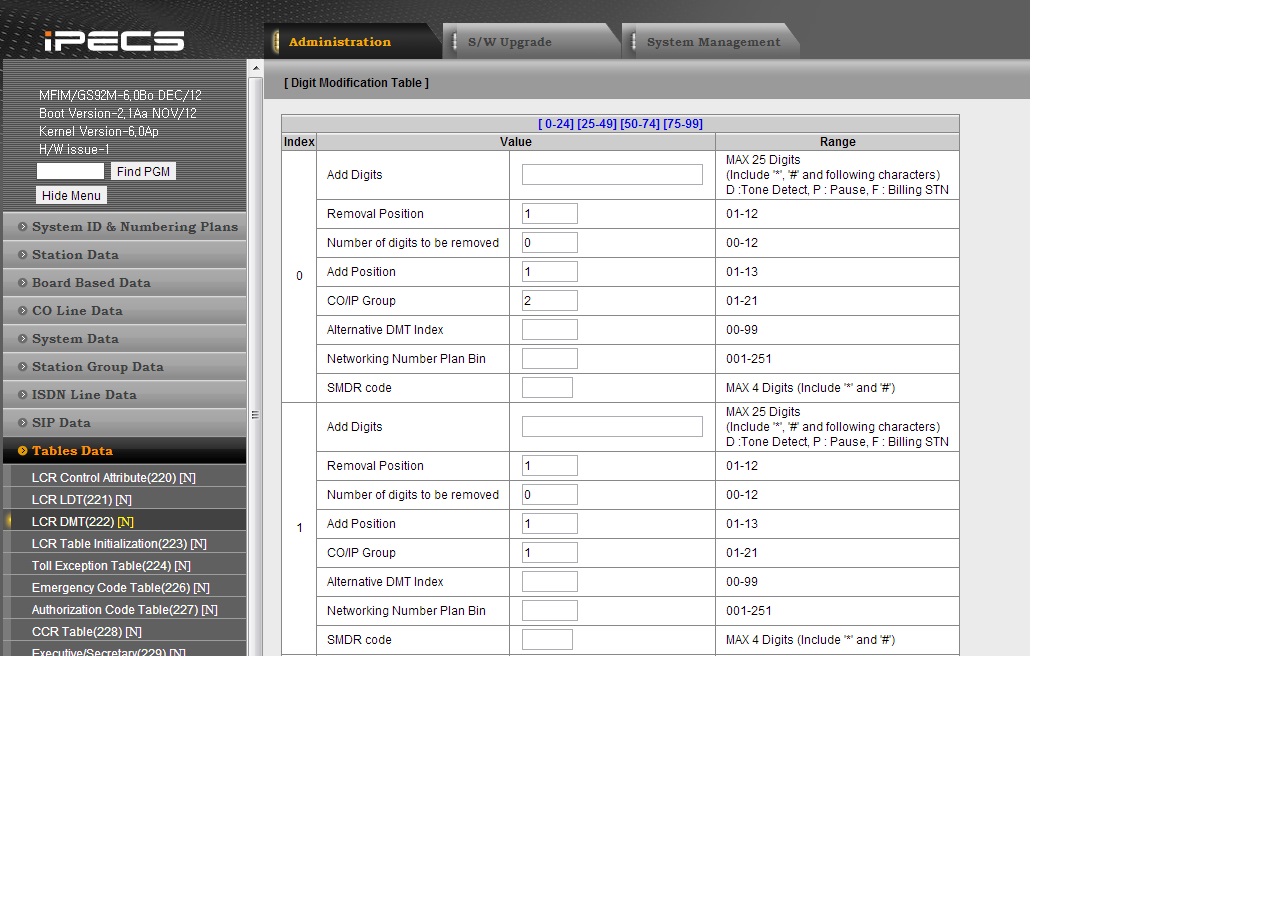Click the sidebar scroll up arrow
This screenshot has height=902, width=1264.
pyautogui.click(x=255, y=68)
